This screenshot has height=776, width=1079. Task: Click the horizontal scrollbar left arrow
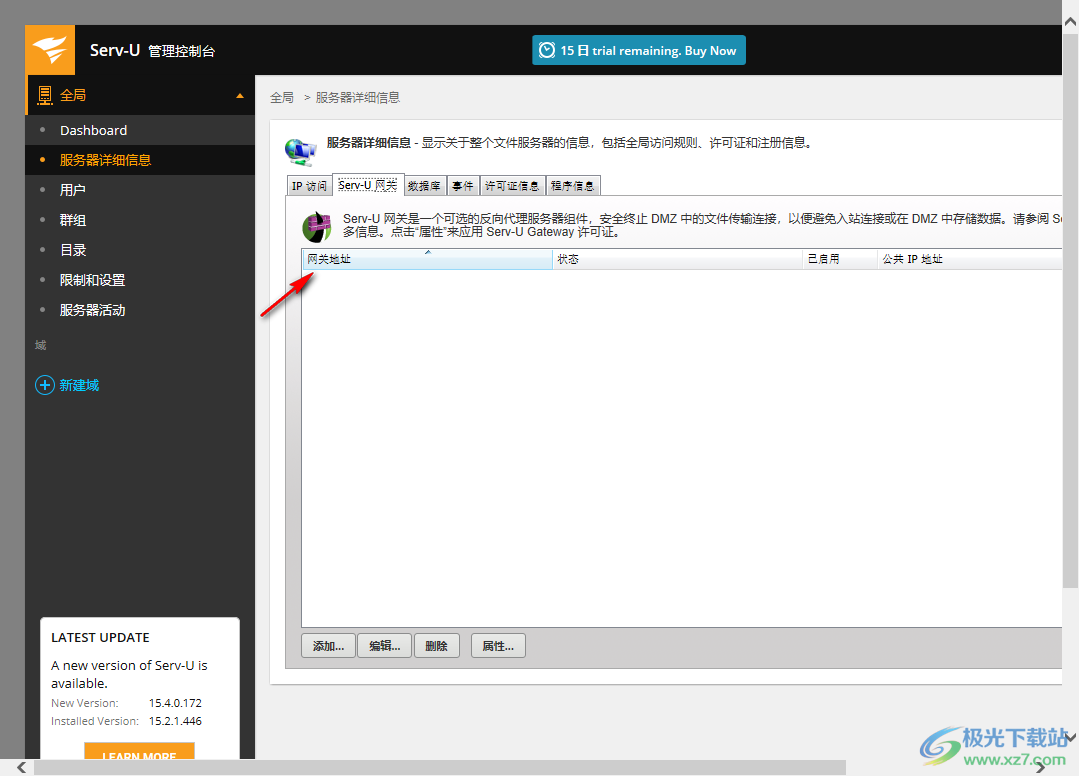(x=21, y=768)
